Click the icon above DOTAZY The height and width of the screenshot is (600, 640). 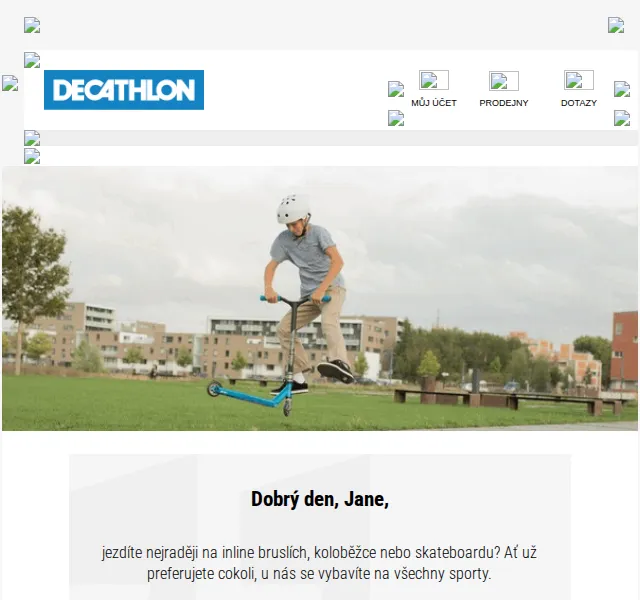(579, 80)
